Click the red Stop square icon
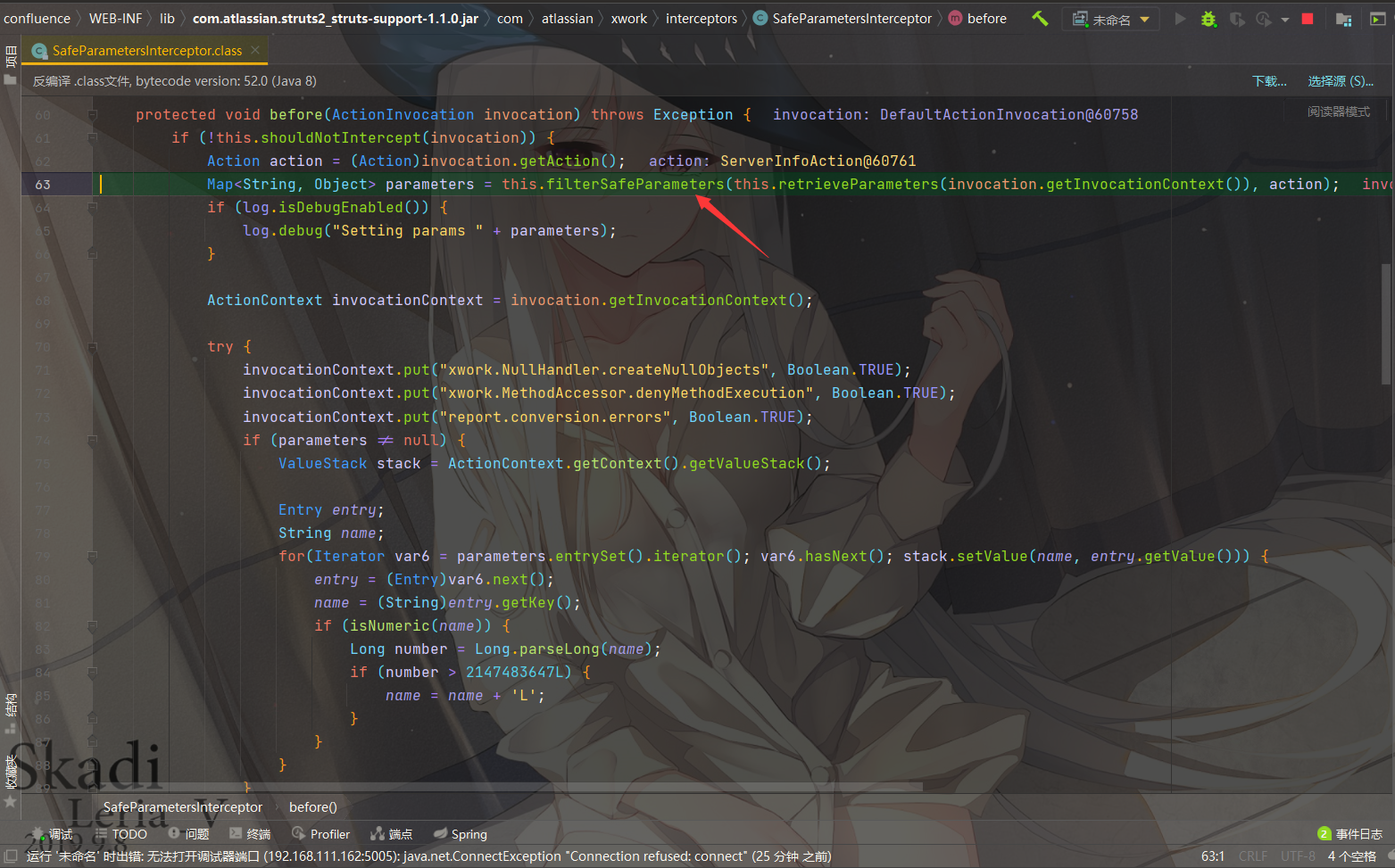 point(1308,19)
